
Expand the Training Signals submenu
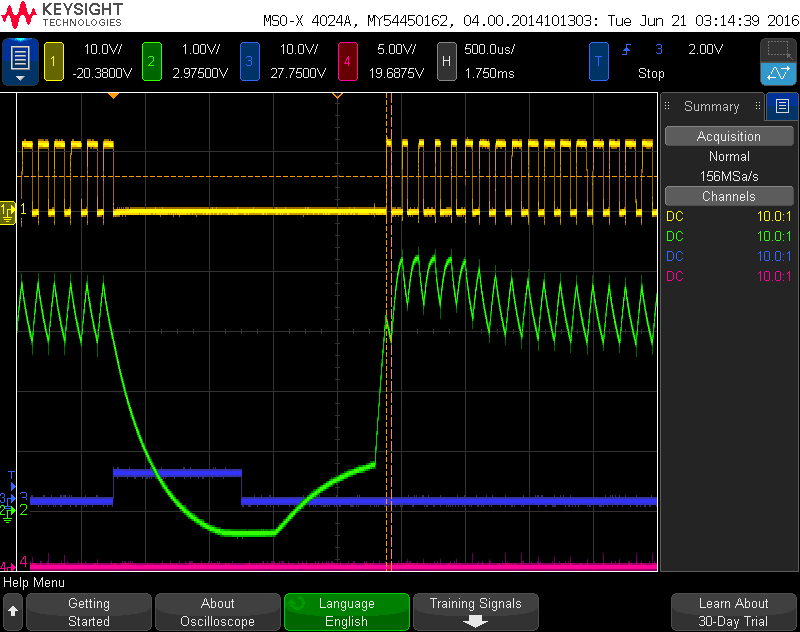[x=475, y=611]
